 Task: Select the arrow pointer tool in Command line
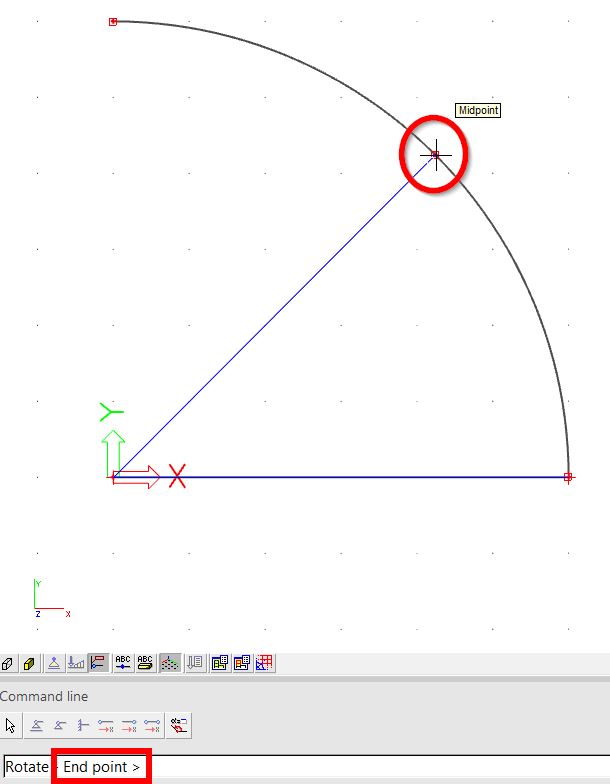[10, 726]
